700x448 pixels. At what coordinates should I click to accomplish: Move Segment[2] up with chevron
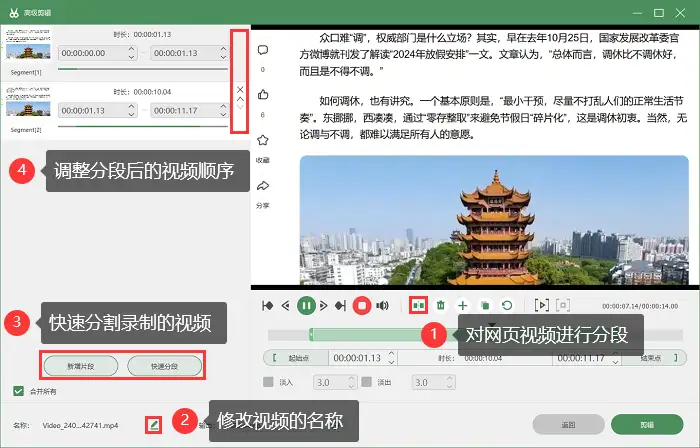click(240, 99)
